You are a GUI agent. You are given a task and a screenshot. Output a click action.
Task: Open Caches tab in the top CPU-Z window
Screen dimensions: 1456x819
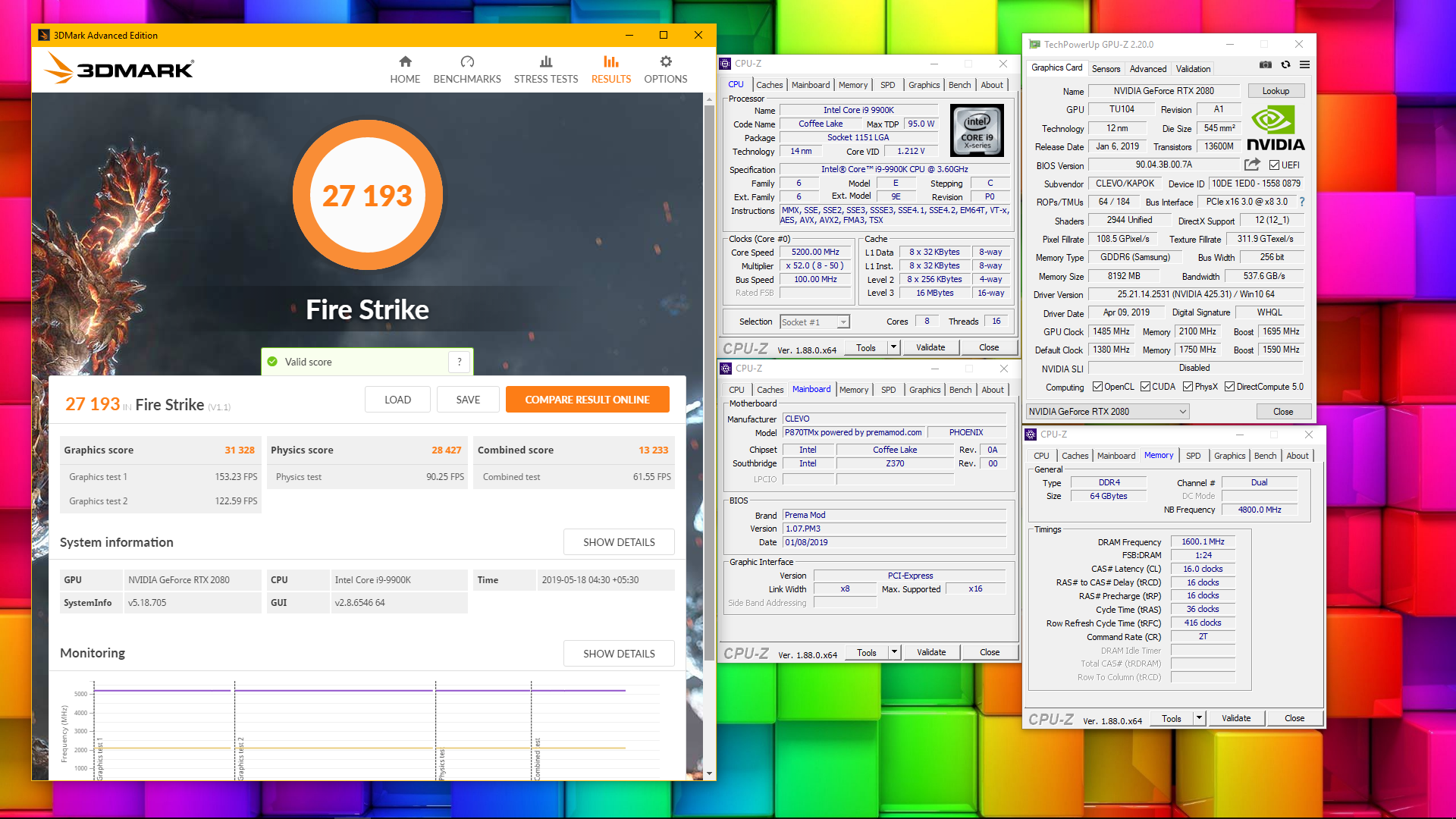tap(769, 85)
